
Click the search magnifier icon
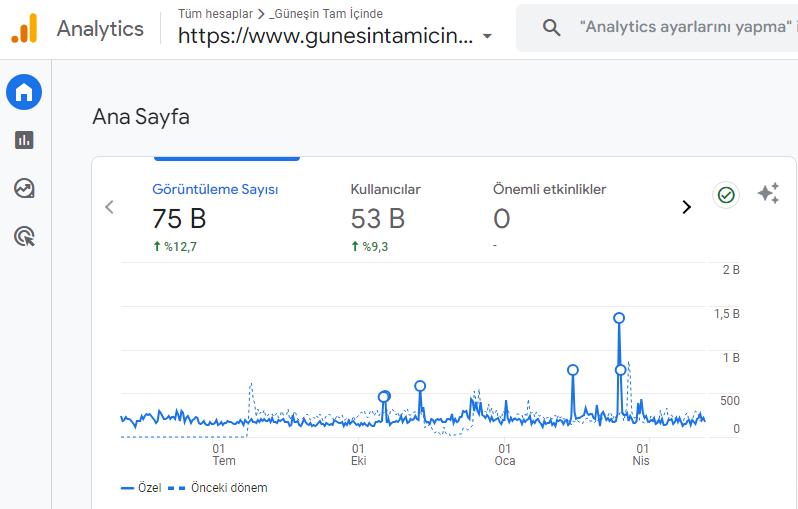(551, 27)
